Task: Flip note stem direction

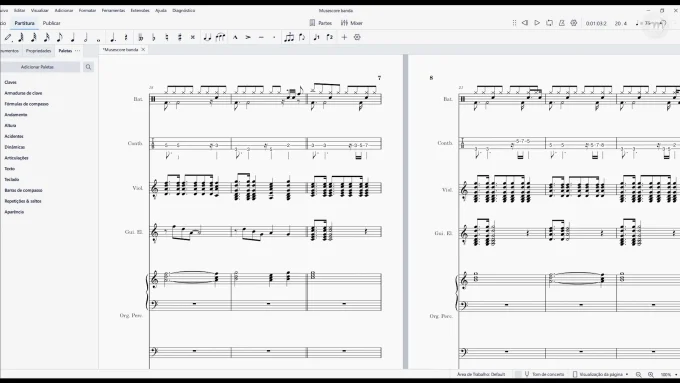Action: (x=302, y=37)
